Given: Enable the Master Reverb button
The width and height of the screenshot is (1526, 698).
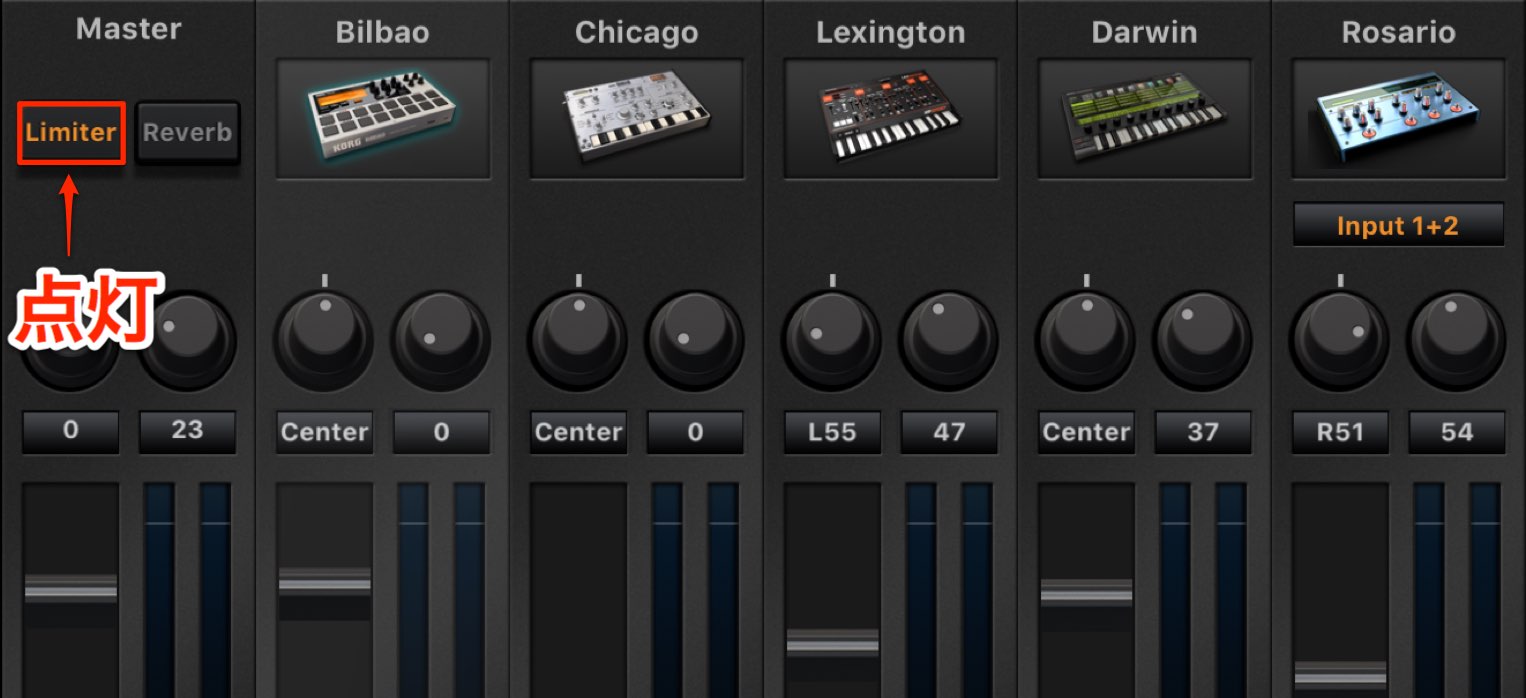Looking at the screenshot, I should point(187,132).
